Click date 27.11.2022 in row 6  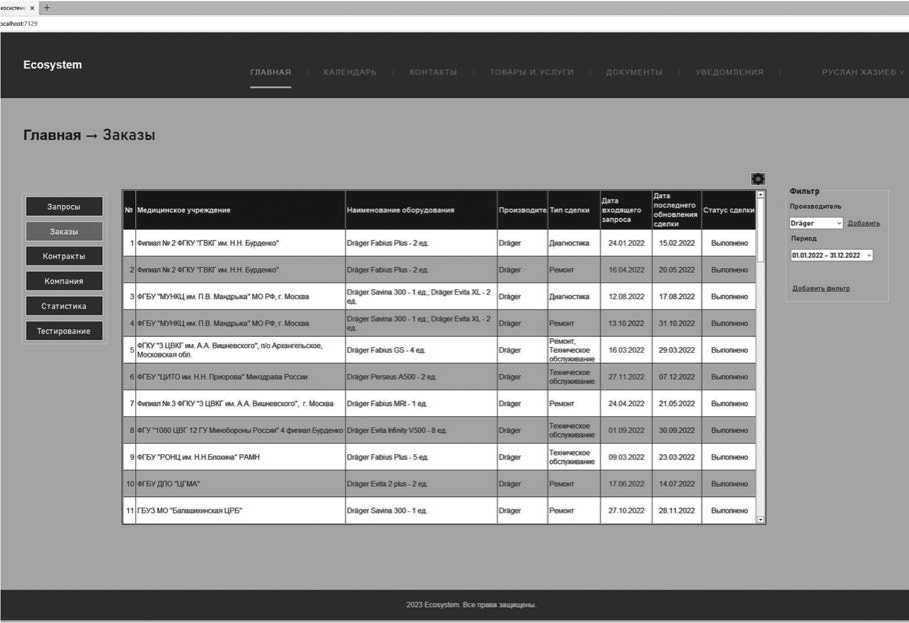tap(626, 377)
